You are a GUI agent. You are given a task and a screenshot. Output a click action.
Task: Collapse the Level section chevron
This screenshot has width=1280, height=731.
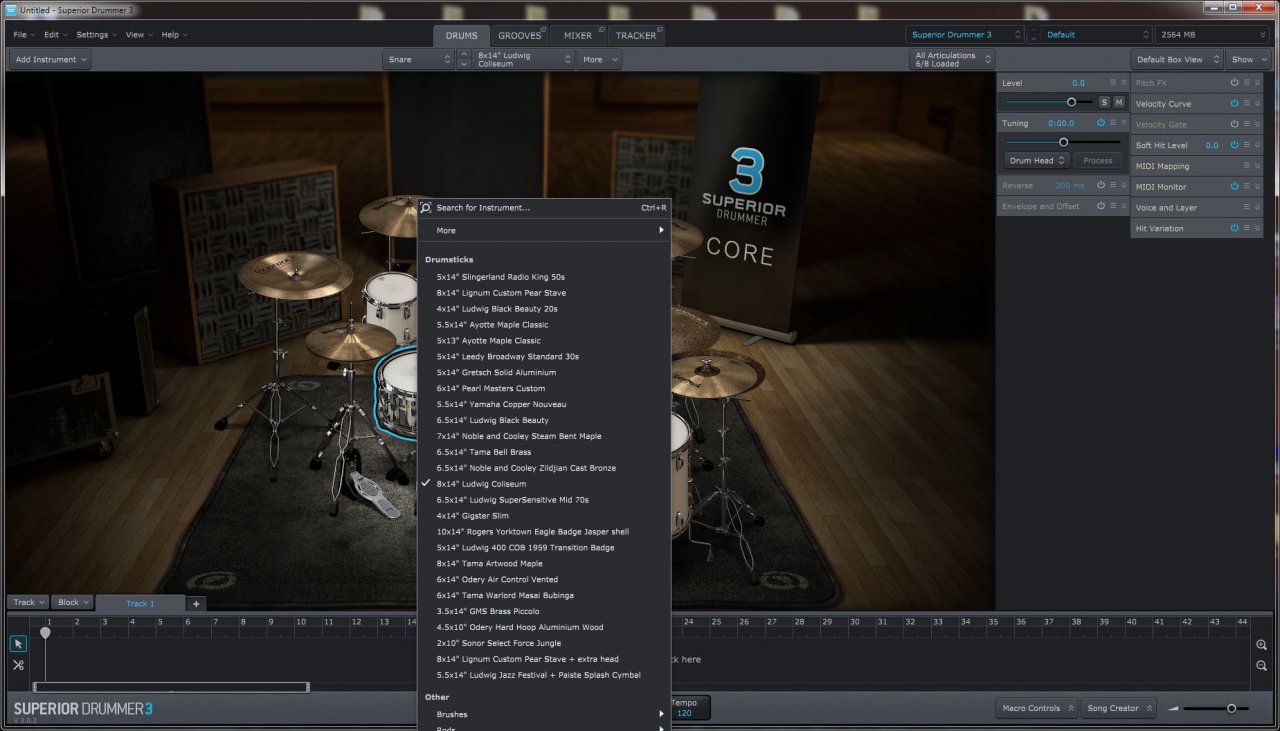tap(1124, 83)
